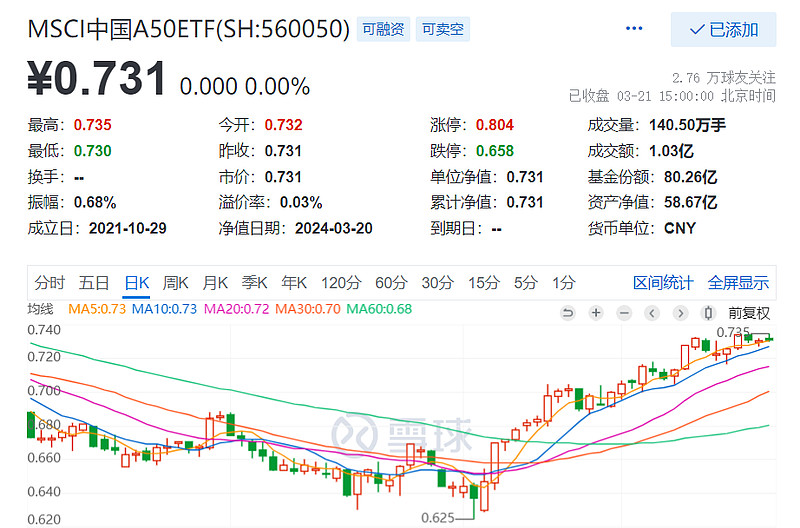The image size is (800, 528).
Task: Click the 成交额 value 1.03亿
Action: [671, 151]
